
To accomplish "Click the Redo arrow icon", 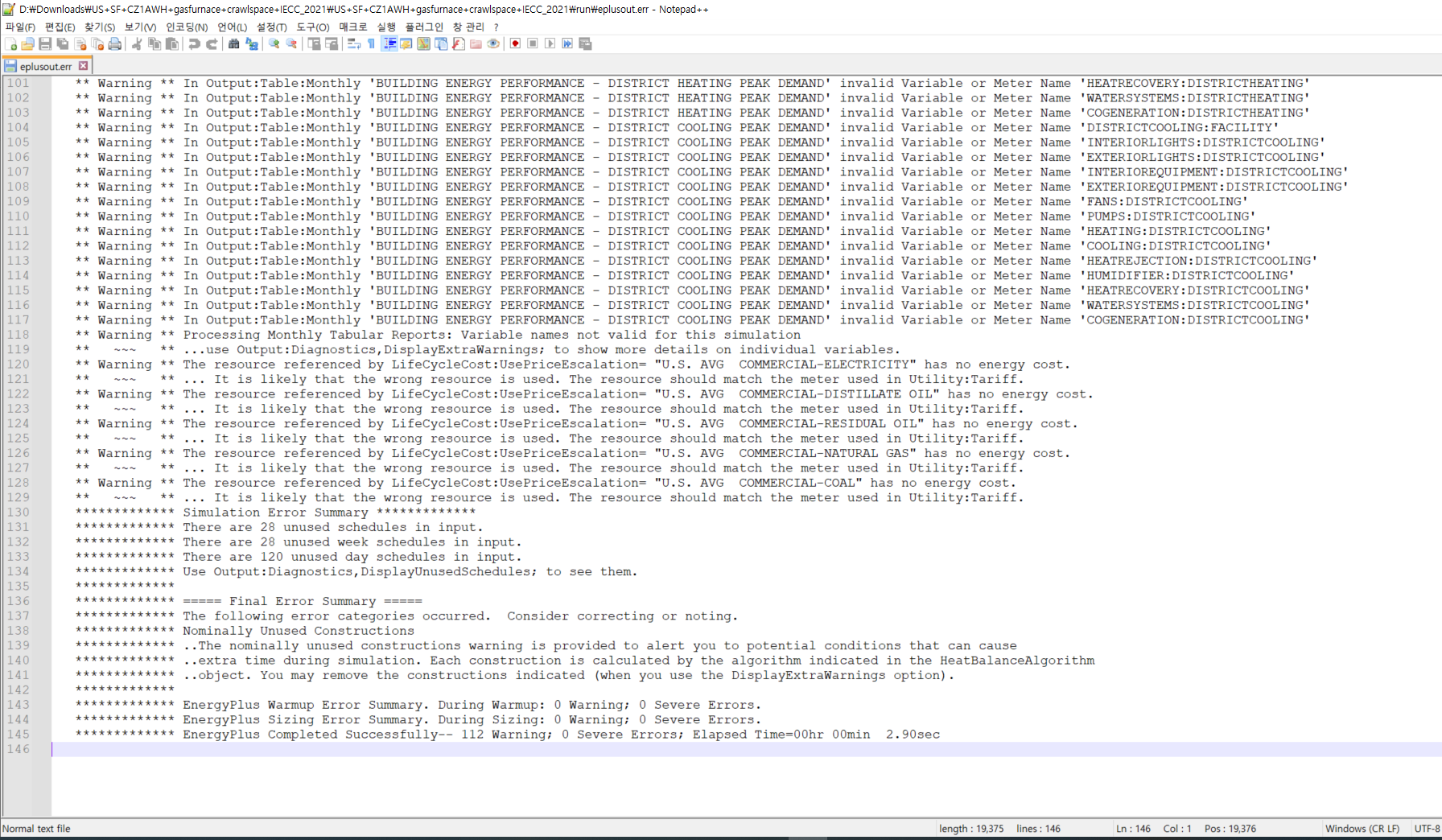I will click(212, 43).
